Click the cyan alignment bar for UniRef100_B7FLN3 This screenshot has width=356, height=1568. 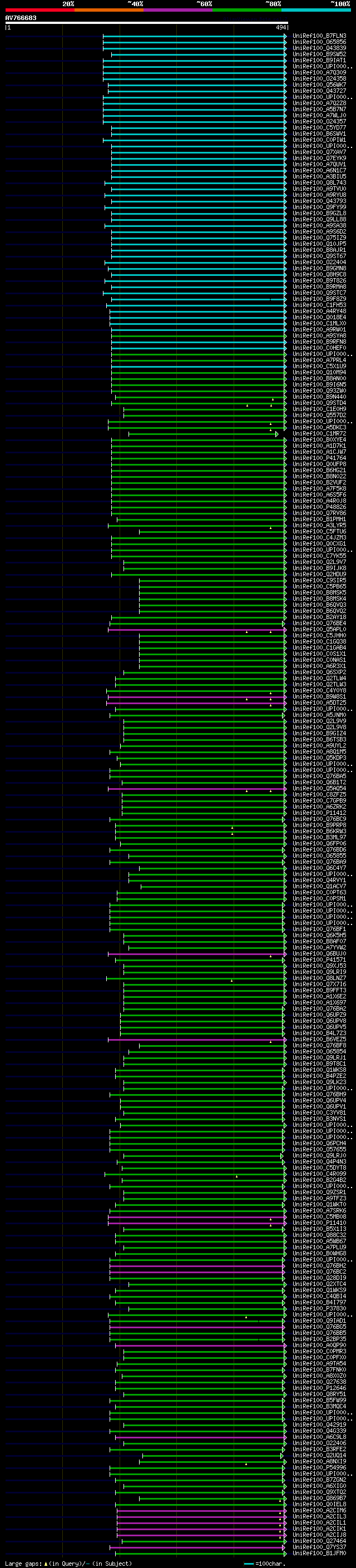(194, 36)
